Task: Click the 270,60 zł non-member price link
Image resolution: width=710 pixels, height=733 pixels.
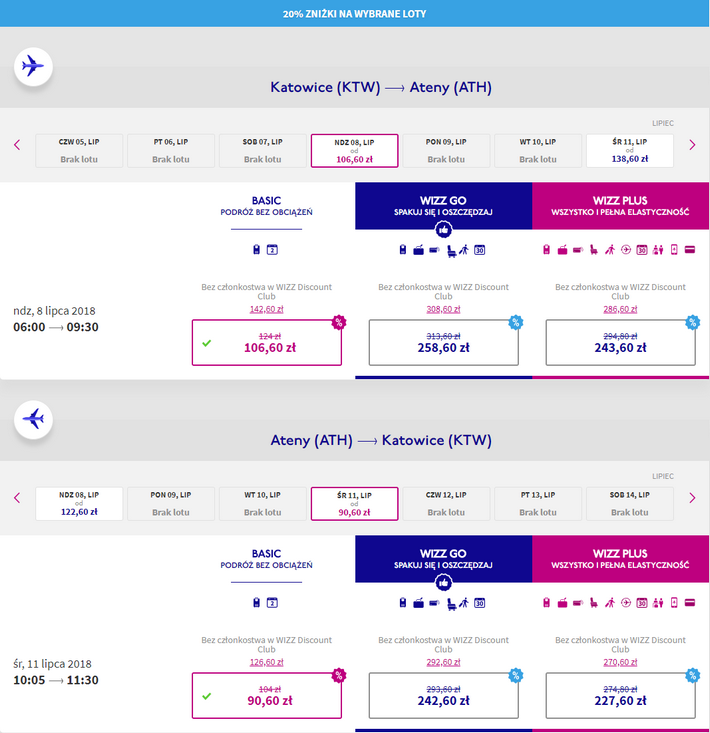Action: click(x=620, y=662)
